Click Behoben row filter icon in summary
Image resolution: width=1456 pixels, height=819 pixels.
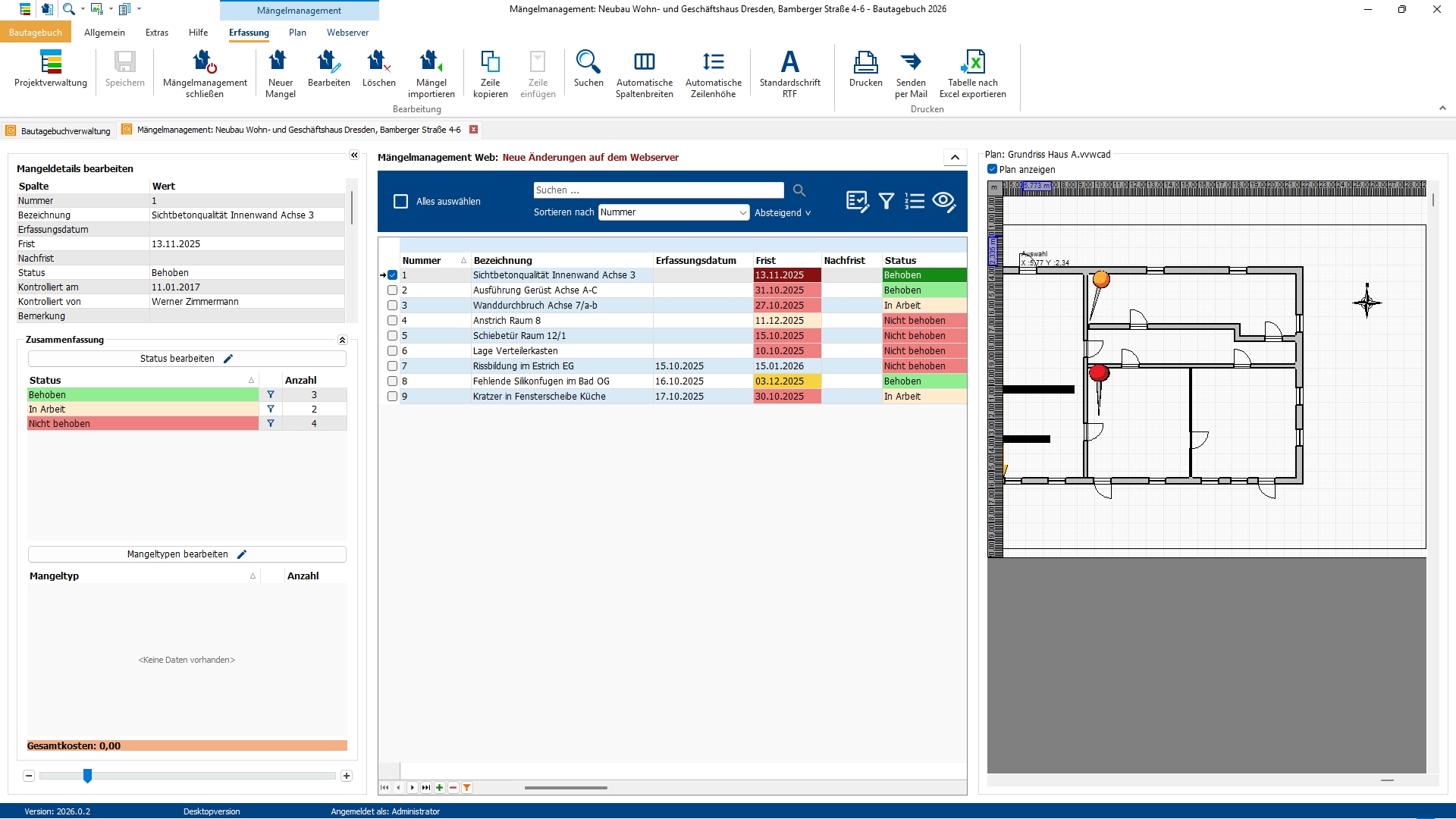point(271,394)
